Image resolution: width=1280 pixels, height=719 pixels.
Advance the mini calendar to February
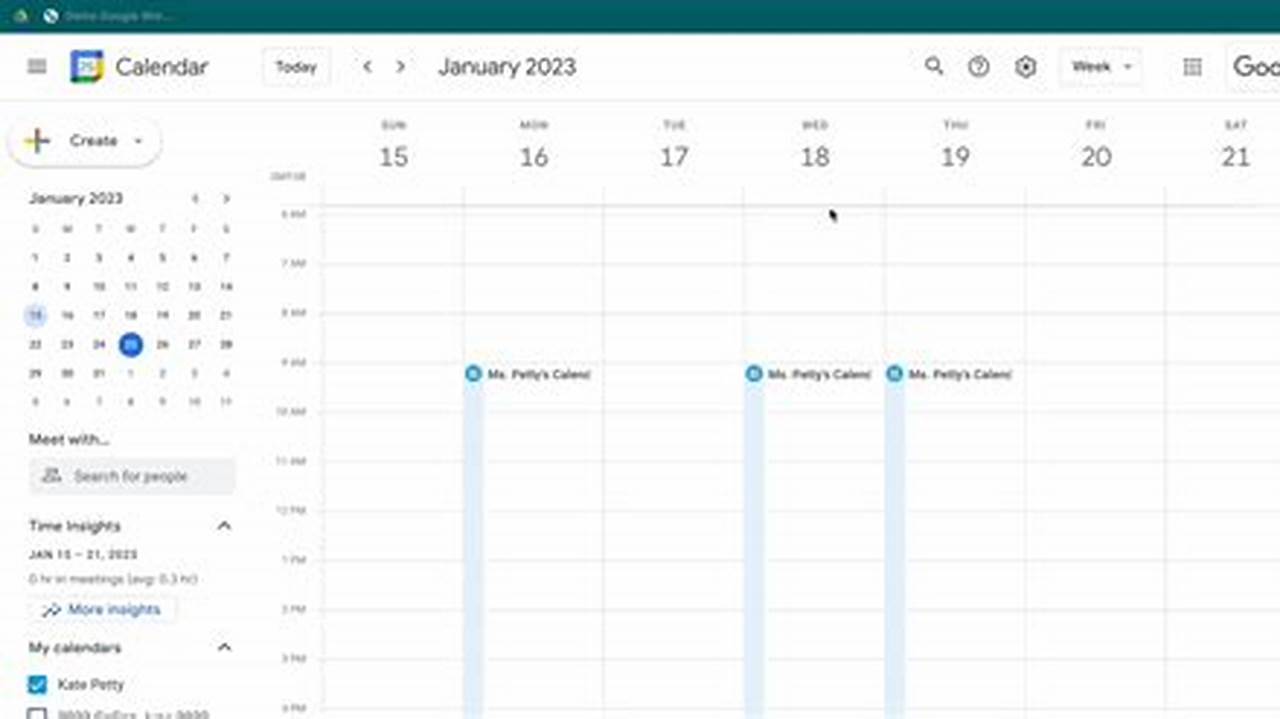point(226,198)
